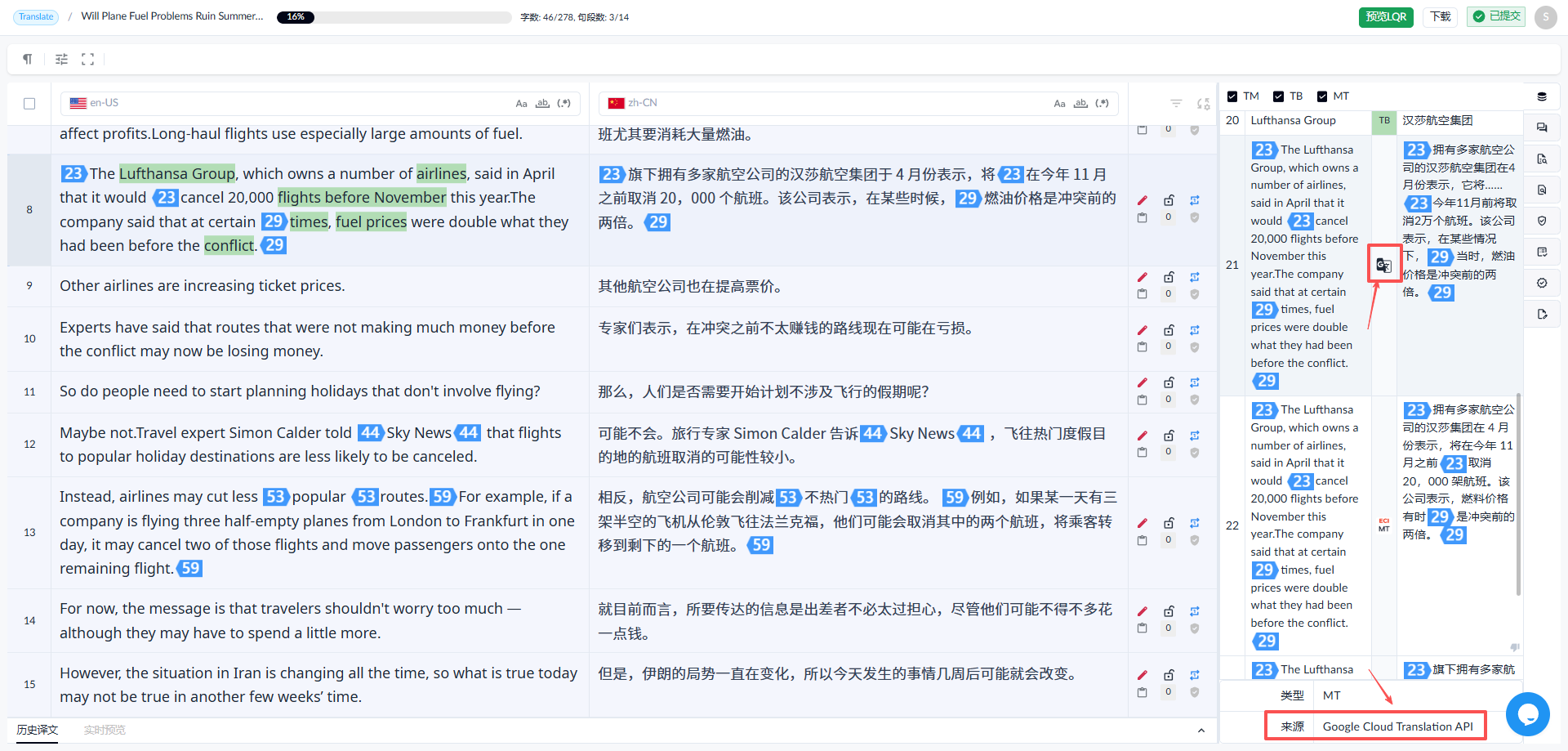Viewport: 1568px width, 751px height.
Task: Switch to the 实时预览 tab
Action: (105, 730)
